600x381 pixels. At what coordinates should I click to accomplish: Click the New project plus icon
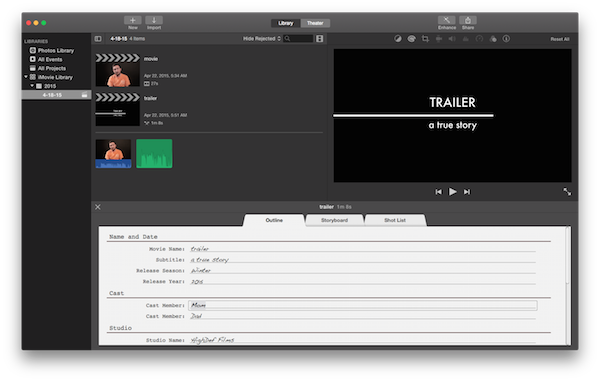(x=133, y=20)
